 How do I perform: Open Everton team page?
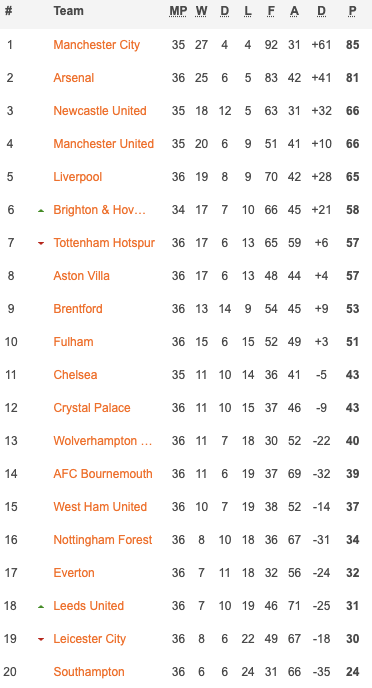click(x=74, y=573)
